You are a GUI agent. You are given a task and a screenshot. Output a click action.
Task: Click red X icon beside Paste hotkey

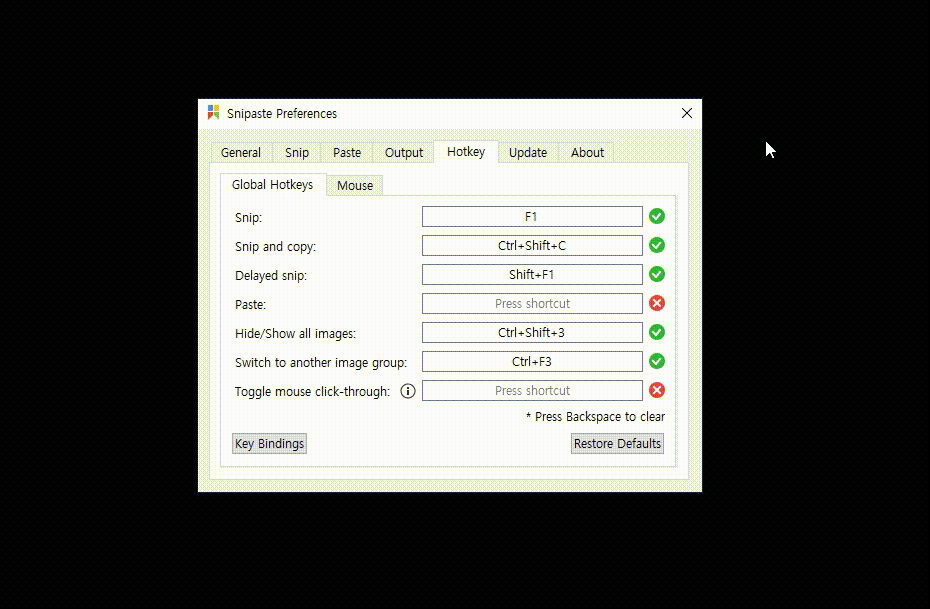coord(657,304)
